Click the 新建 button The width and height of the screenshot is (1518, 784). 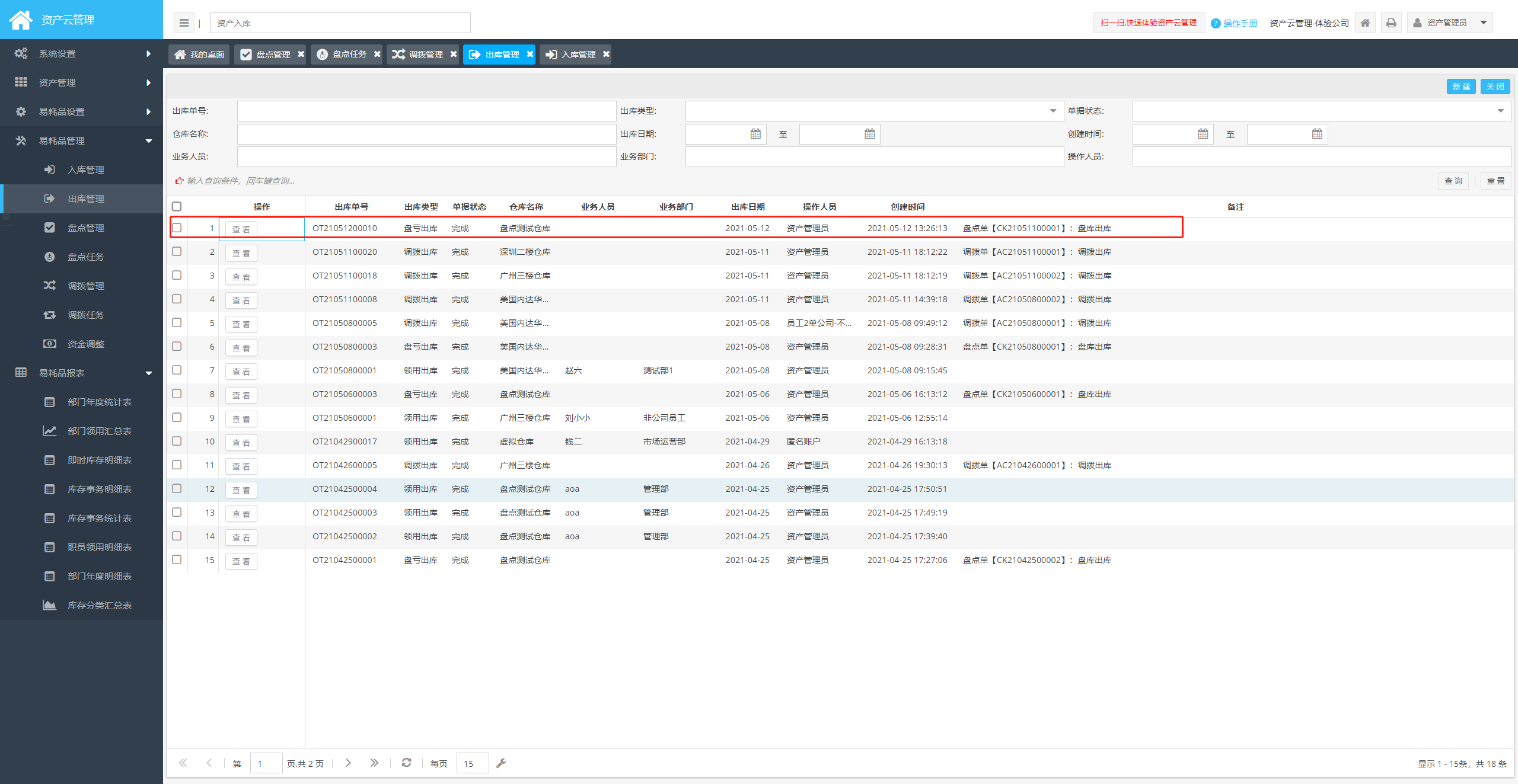[1460, 87]
